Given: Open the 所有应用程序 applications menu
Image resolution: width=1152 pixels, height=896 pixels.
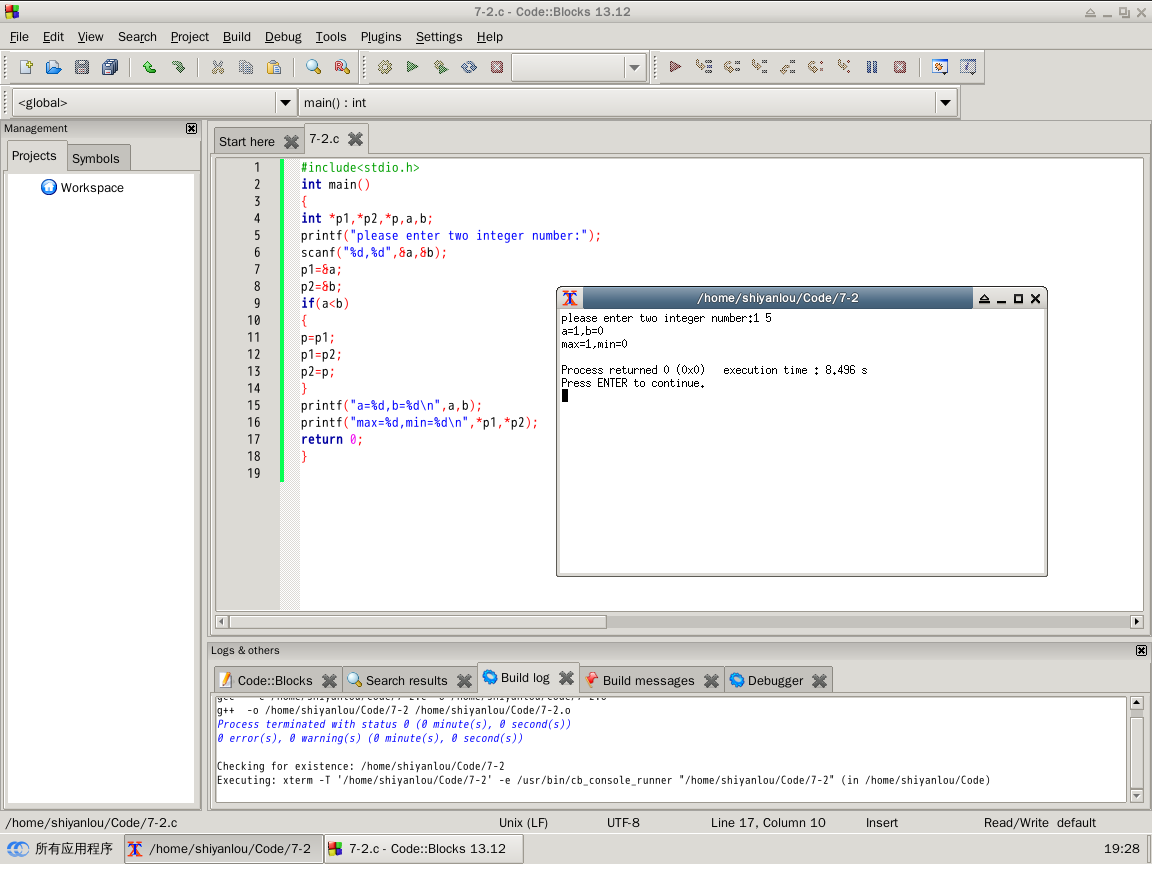Looking at the screenshot, I should (x=60, y=849).
